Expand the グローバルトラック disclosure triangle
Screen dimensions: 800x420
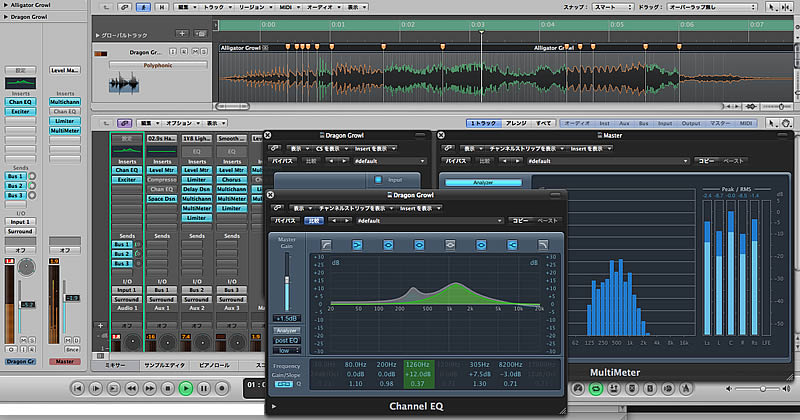tap(98, 35)
